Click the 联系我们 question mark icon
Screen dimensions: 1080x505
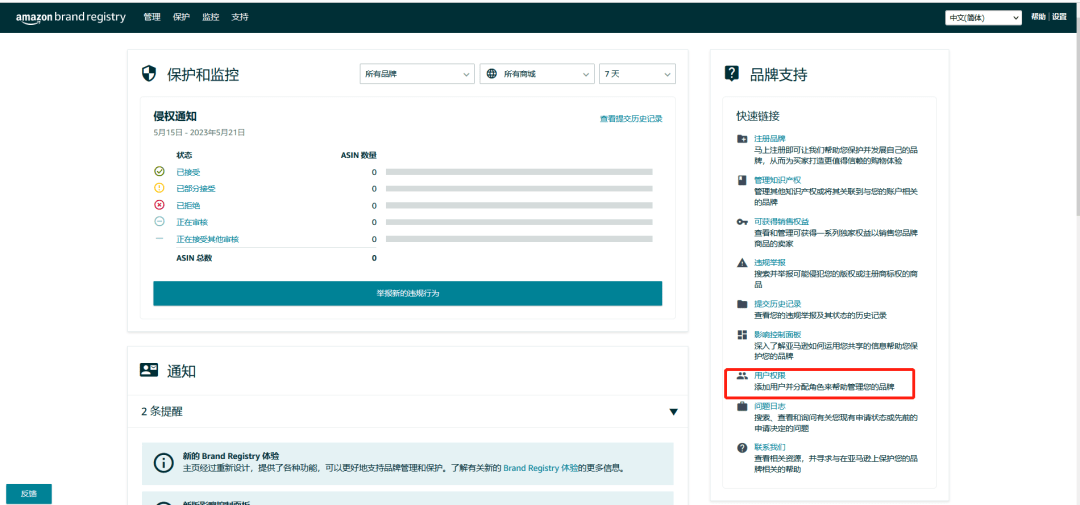point(742,448)
